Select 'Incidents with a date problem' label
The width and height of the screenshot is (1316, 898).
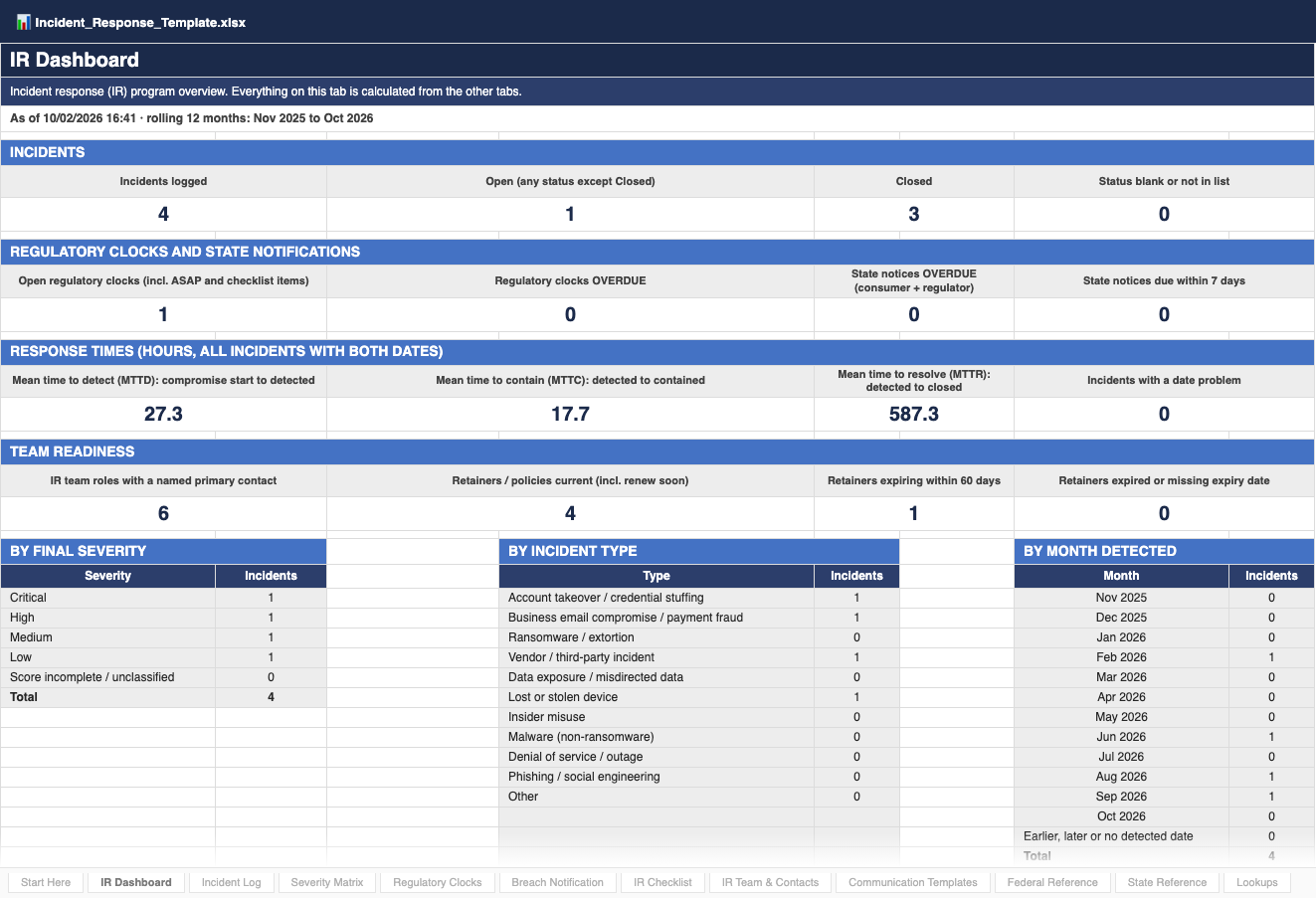click(x=1164, y=380)
